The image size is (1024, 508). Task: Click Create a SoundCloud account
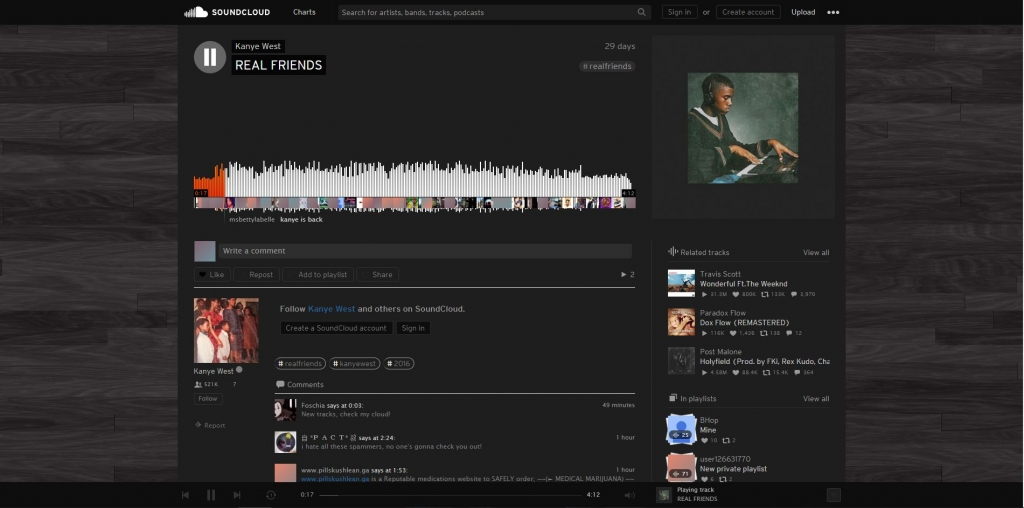click(336, 328)
